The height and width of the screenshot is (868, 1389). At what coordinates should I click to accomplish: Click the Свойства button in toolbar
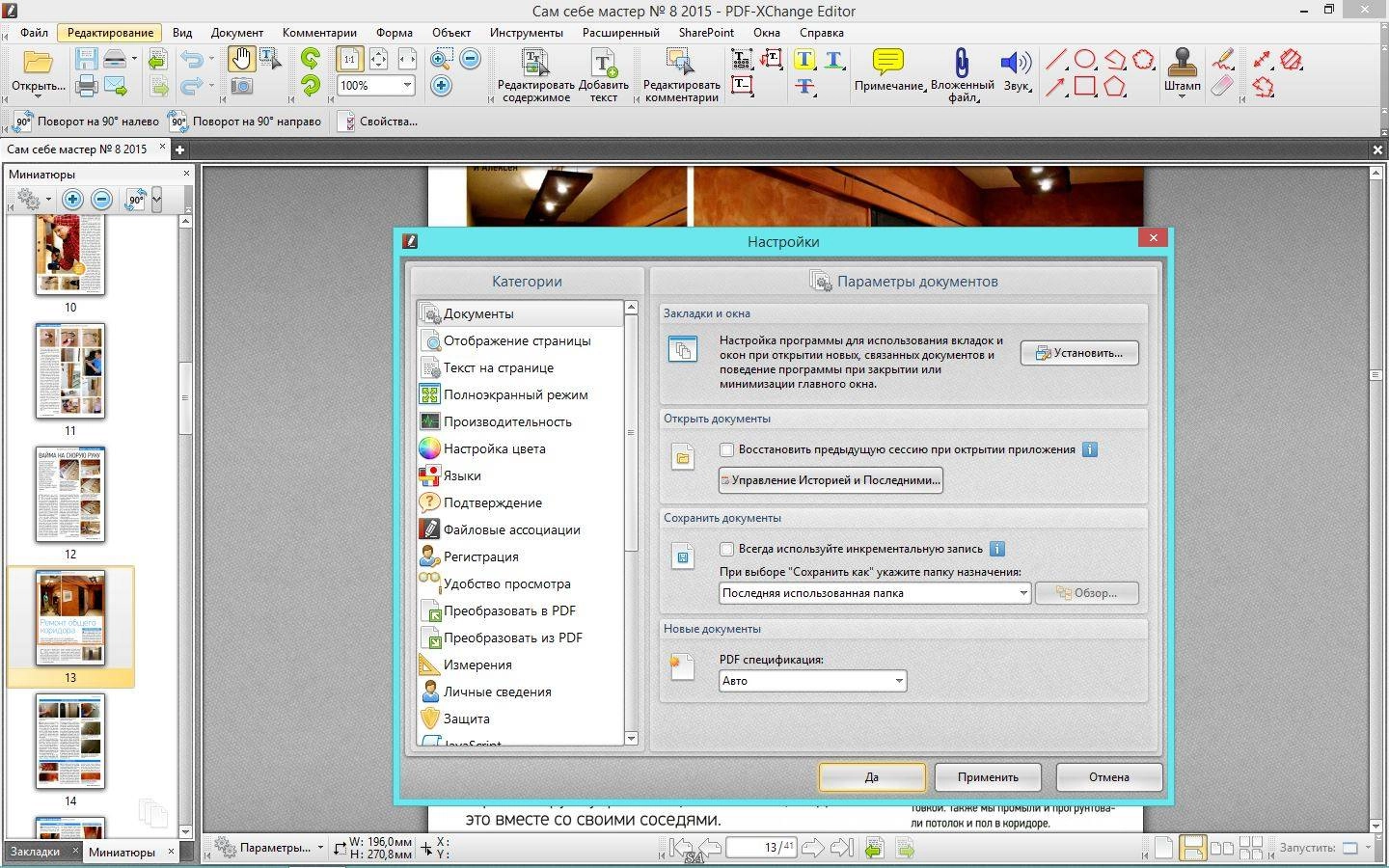(378, 122)
